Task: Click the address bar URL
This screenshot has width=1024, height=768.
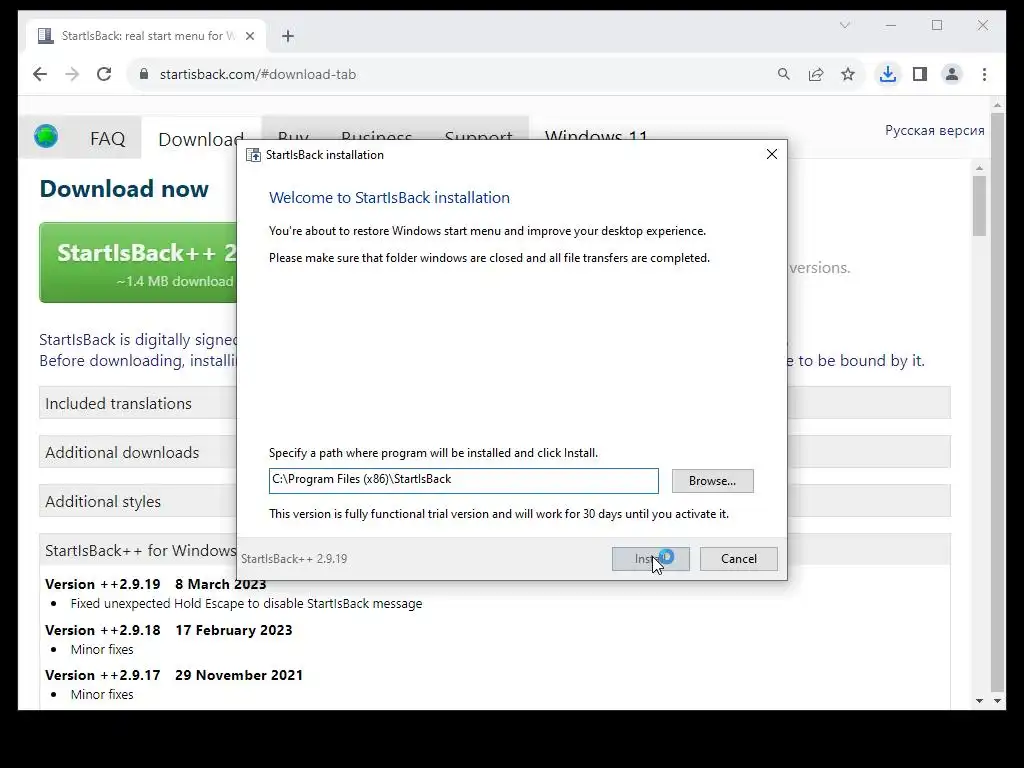Action: [x=258, y=74]
